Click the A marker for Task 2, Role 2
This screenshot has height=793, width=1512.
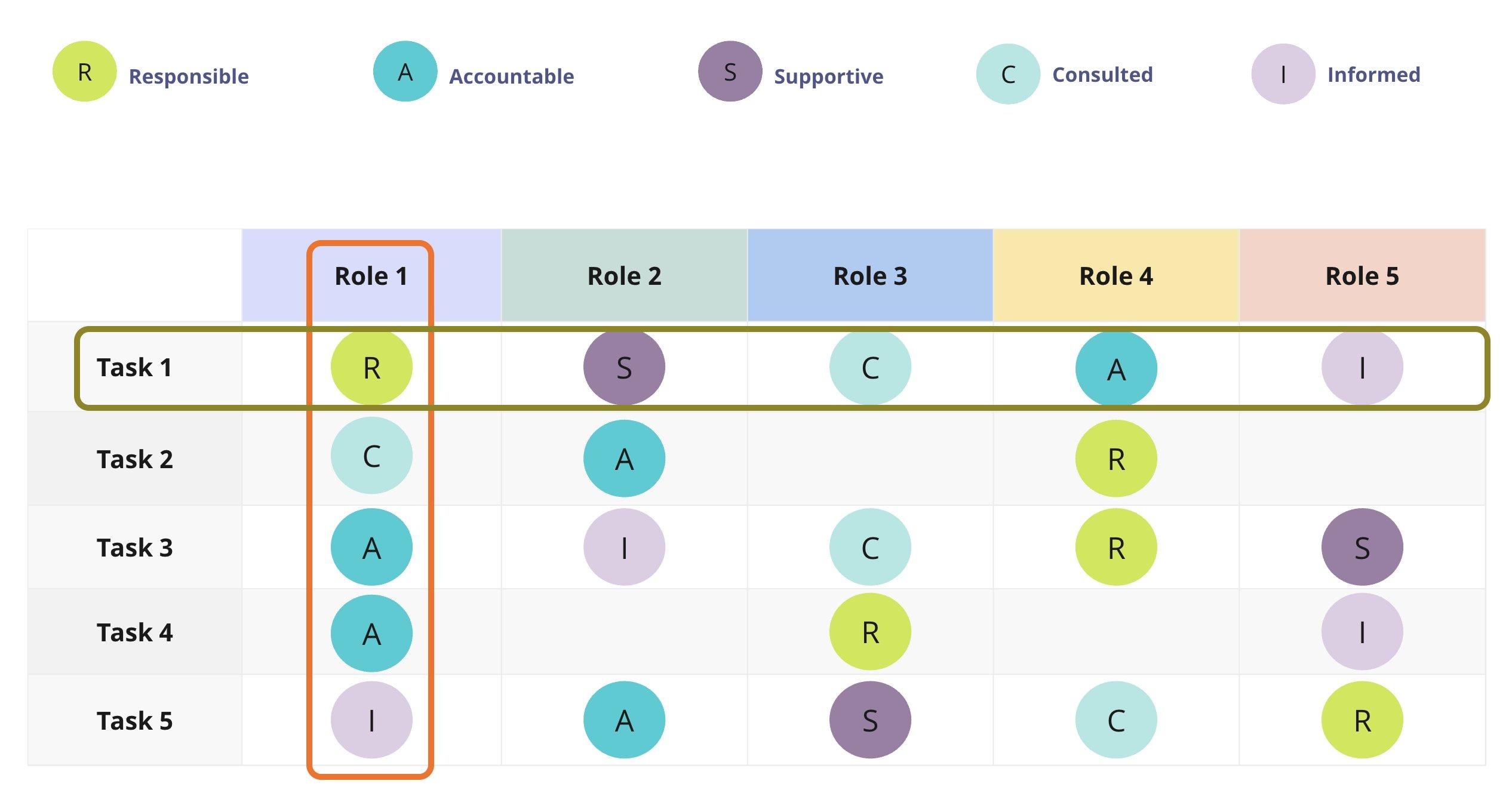[x=624, y=459]
